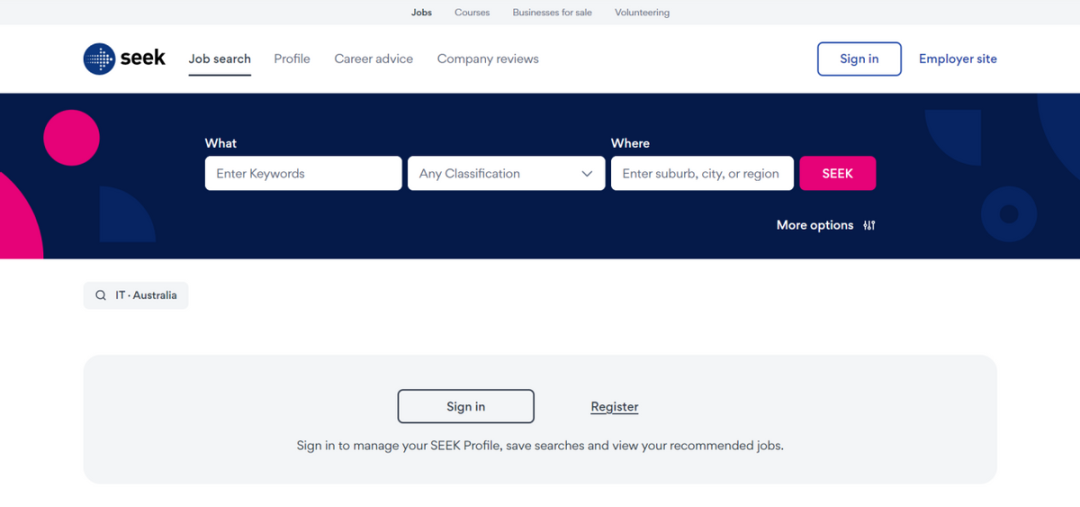1080x507 pixels.
Task: Expand the Any Classification dropdown chevron
Action: (587, 174)
